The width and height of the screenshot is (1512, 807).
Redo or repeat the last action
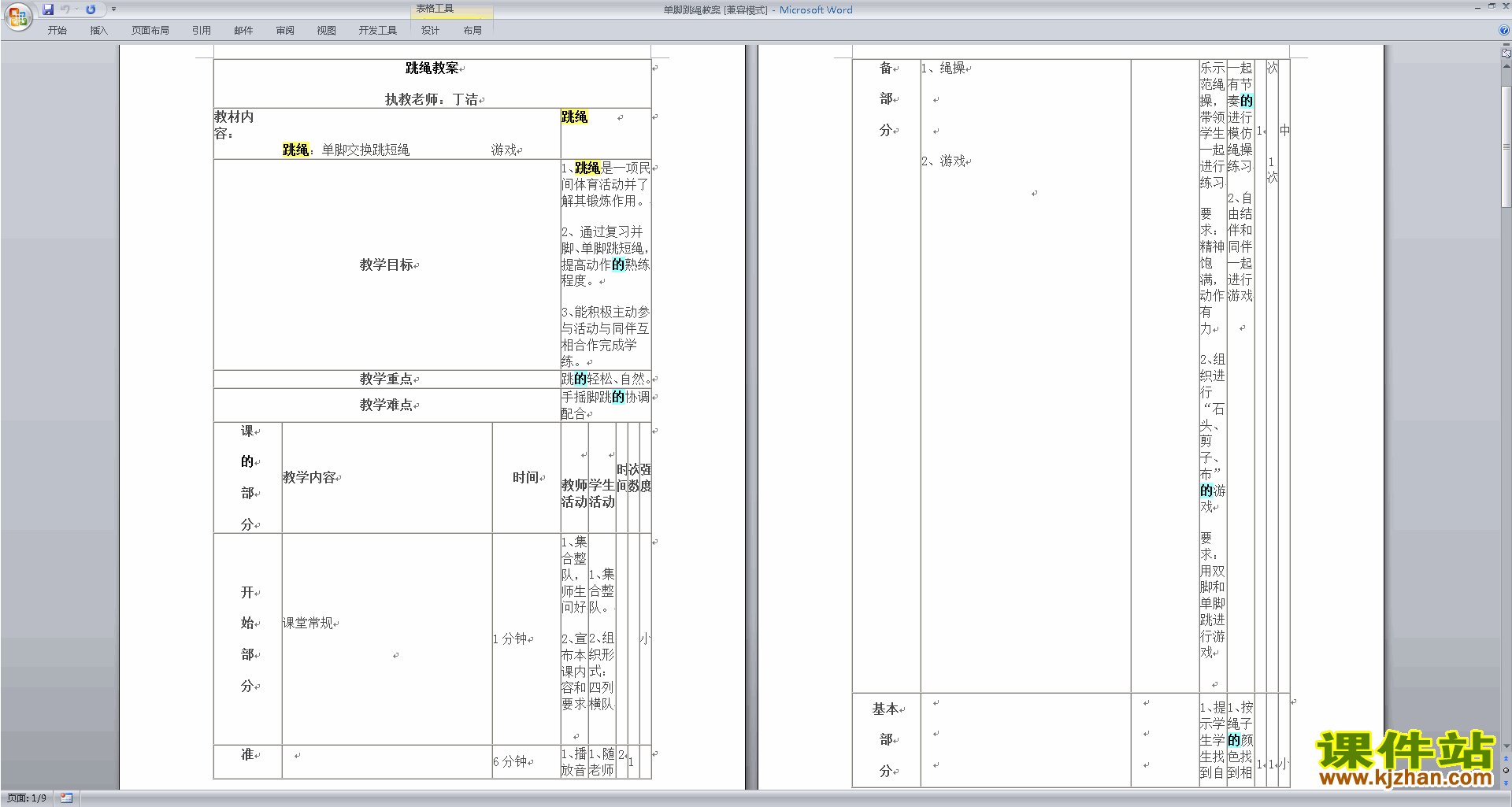91,9
